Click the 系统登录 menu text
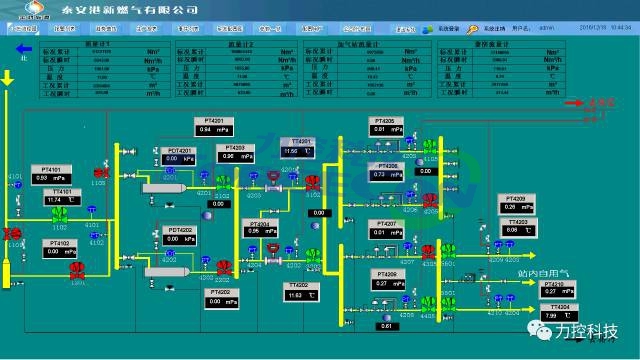The image size is (640, 360). 449,29
